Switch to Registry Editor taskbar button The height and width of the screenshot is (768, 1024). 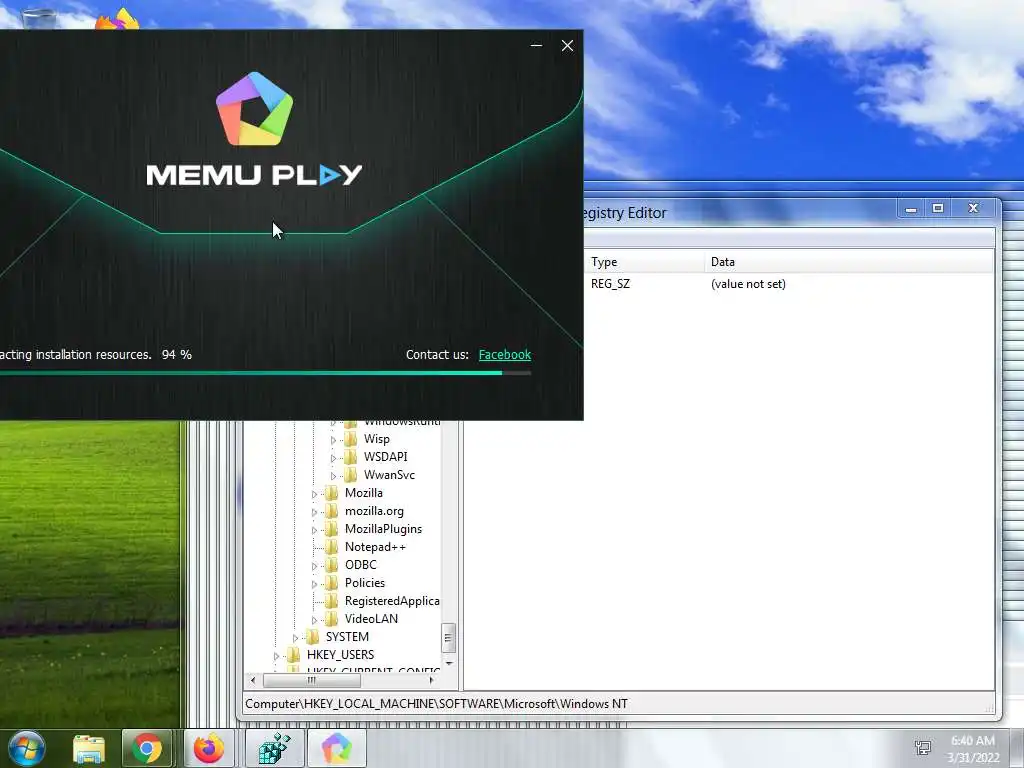[x=274, y=748]
